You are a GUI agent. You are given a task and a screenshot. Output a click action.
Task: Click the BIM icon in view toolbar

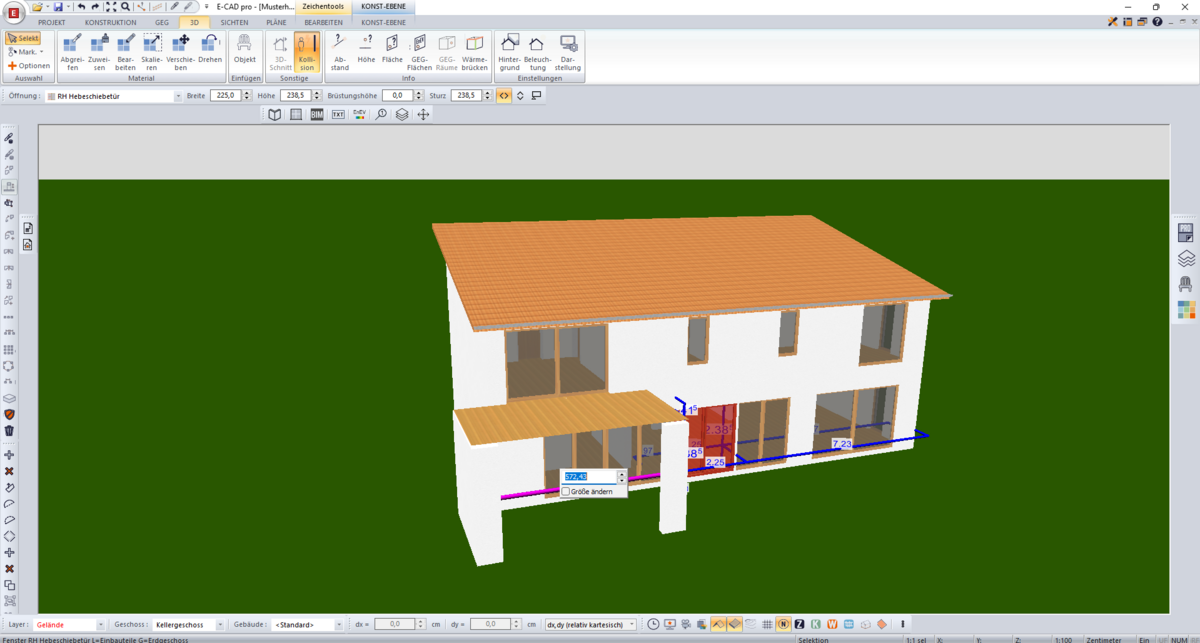[x=317, y=115]
